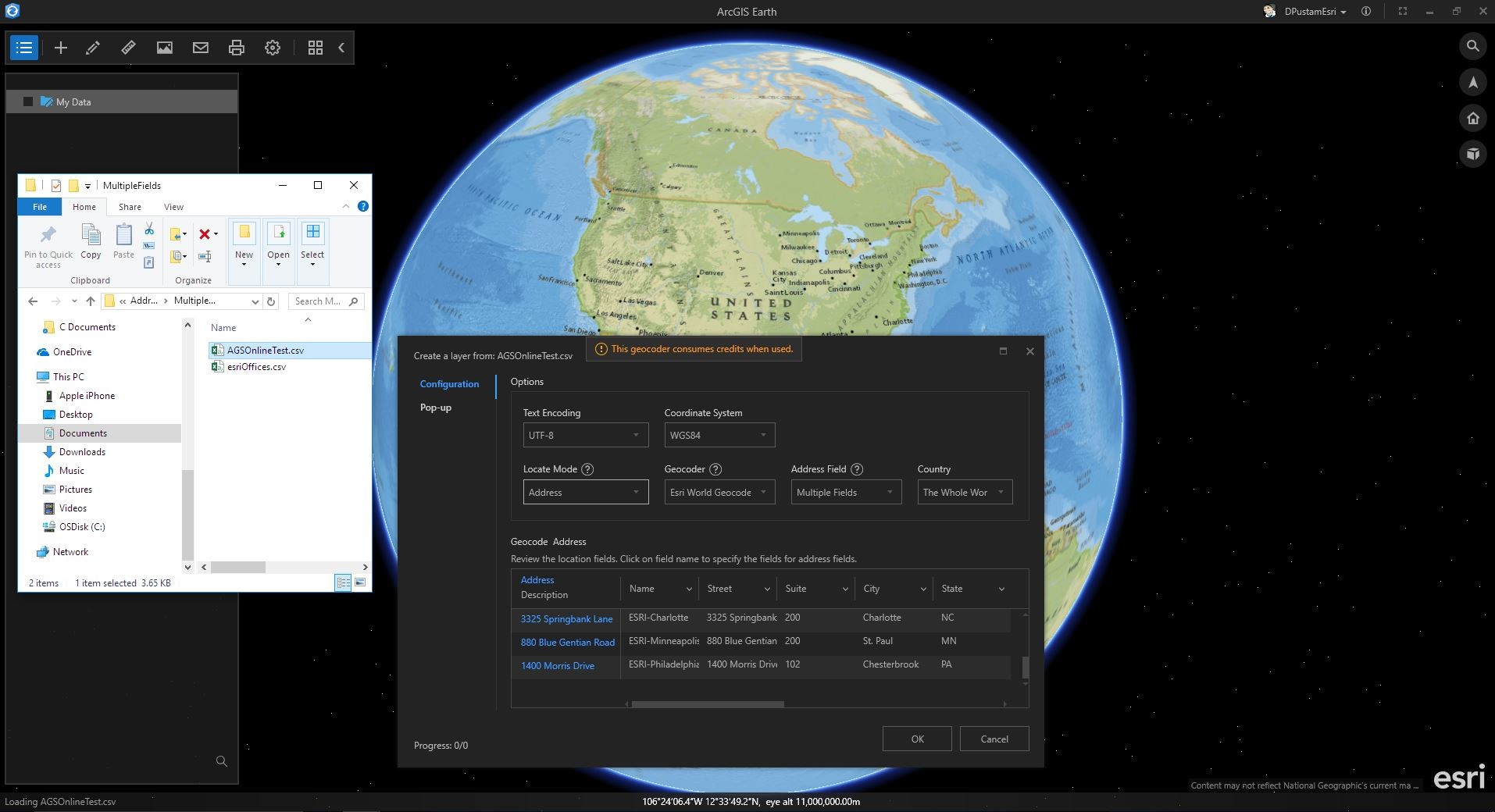Select the esriOffices.csv file

pyautogui.click(x=256, y=367)
